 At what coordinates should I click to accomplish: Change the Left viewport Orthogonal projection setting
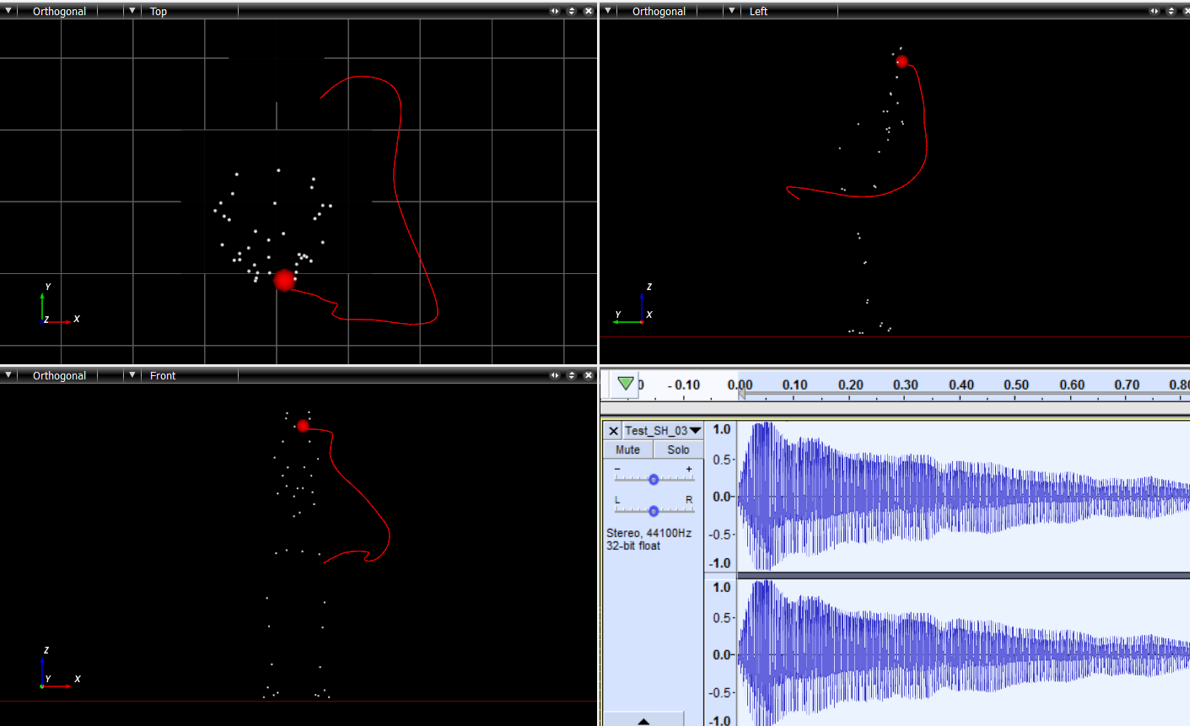pos(659,11)
